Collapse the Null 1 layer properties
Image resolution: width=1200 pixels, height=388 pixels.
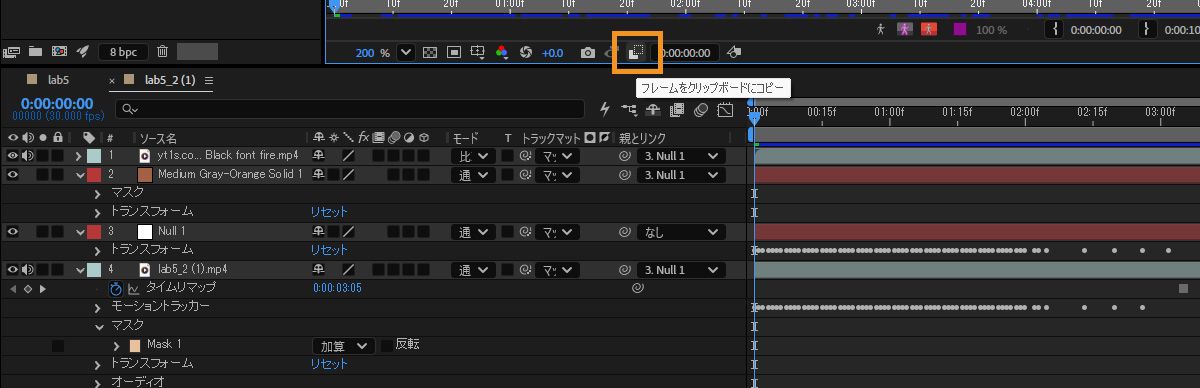click(x=81, y=232)
